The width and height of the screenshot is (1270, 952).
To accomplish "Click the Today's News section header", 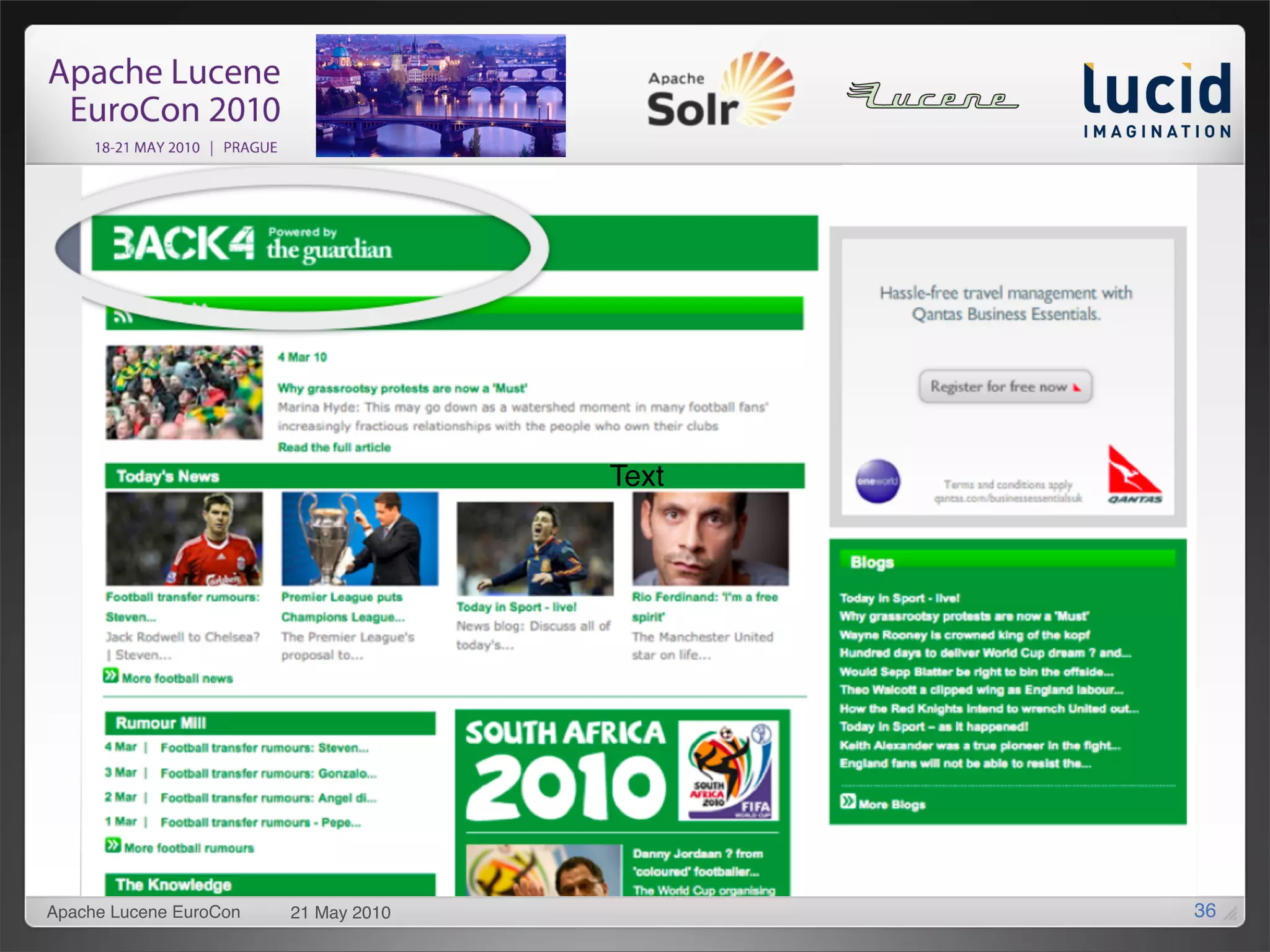I will coord(455,476).
